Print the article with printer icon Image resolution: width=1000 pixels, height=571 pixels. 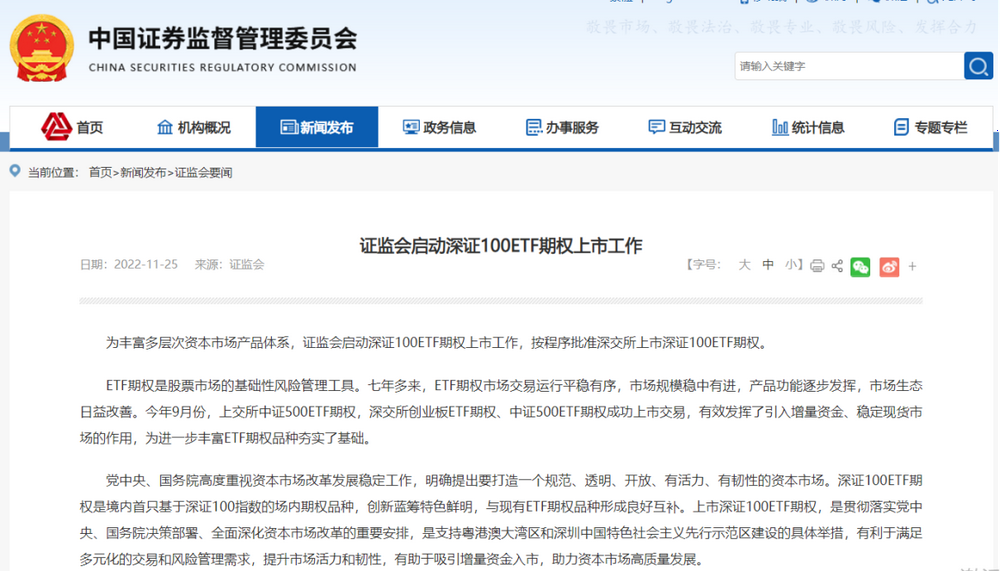(817, 266)
